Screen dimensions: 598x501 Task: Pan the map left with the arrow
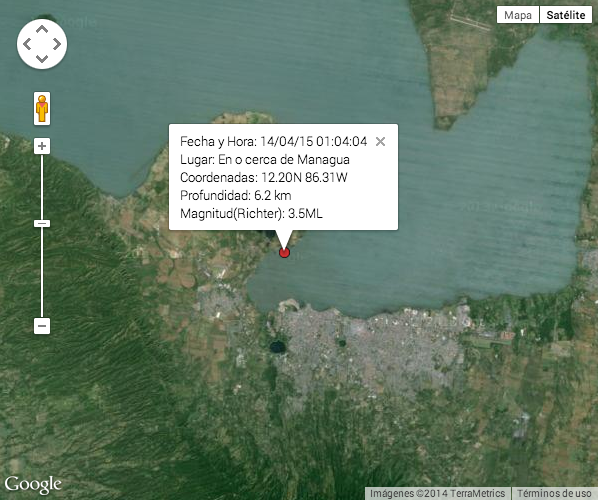[27, 44]
